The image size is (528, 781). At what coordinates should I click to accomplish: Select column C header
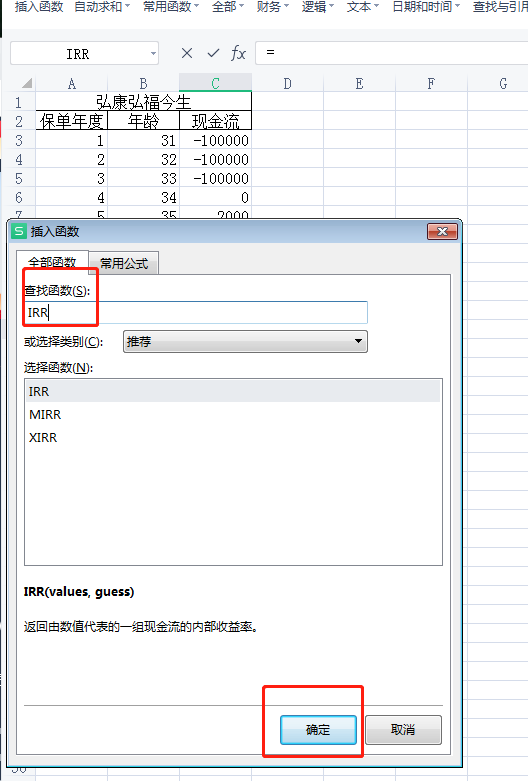pos(215,83)
